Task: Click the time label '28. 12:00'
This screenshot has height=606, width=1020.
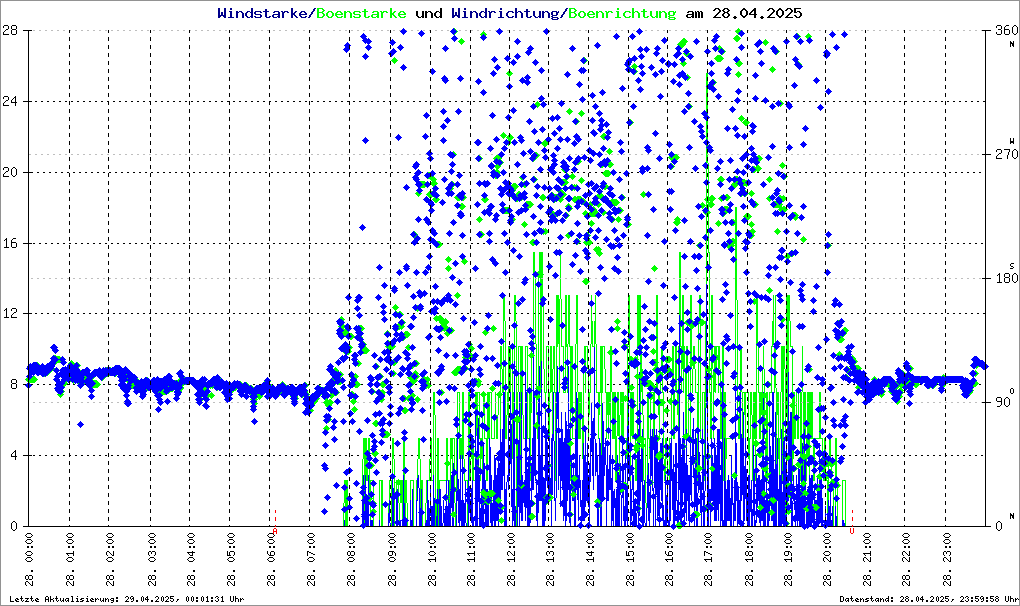Action: pyautogui.click(x=509, y=559)
